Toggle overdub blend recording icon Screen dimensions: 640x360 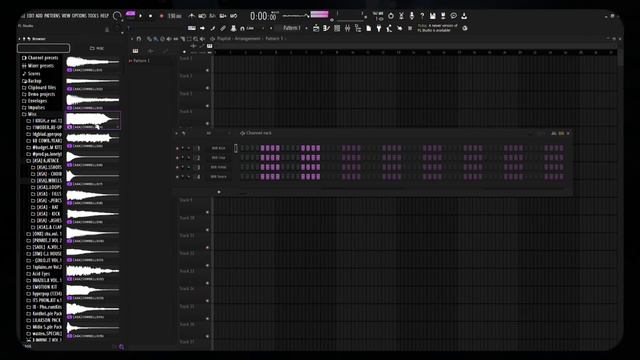tap(223, 16)
